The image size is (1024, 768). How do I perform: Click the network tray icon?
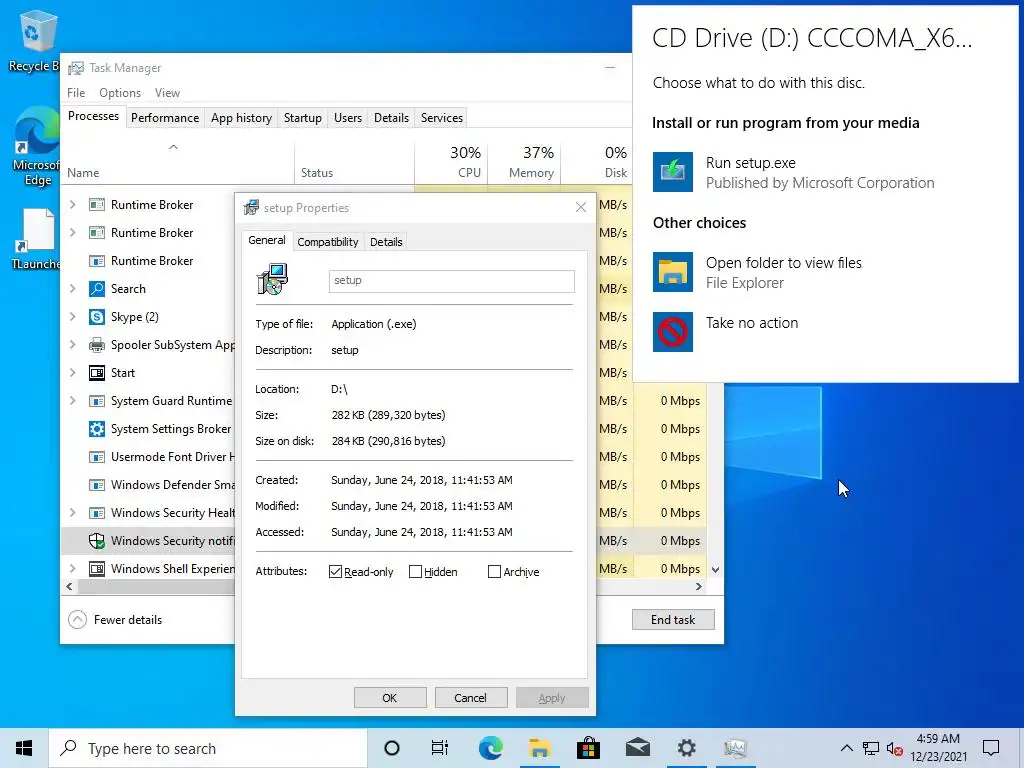click(871, 748)
